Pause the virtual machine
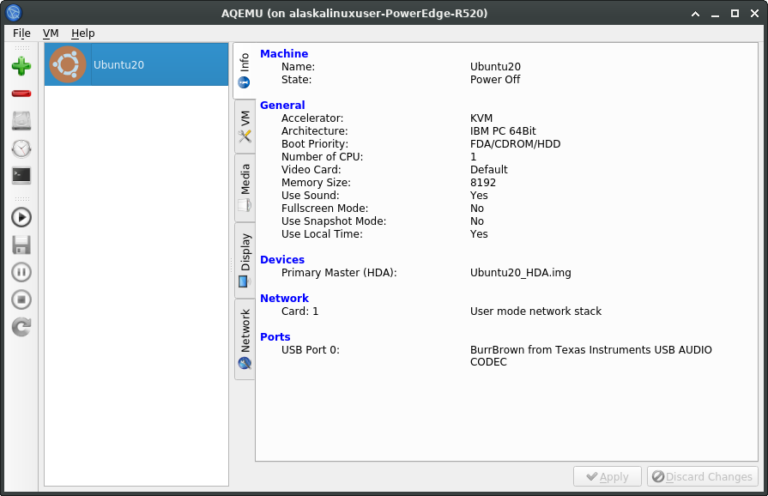Screen dimensions: 768x496 pos(21,272)
